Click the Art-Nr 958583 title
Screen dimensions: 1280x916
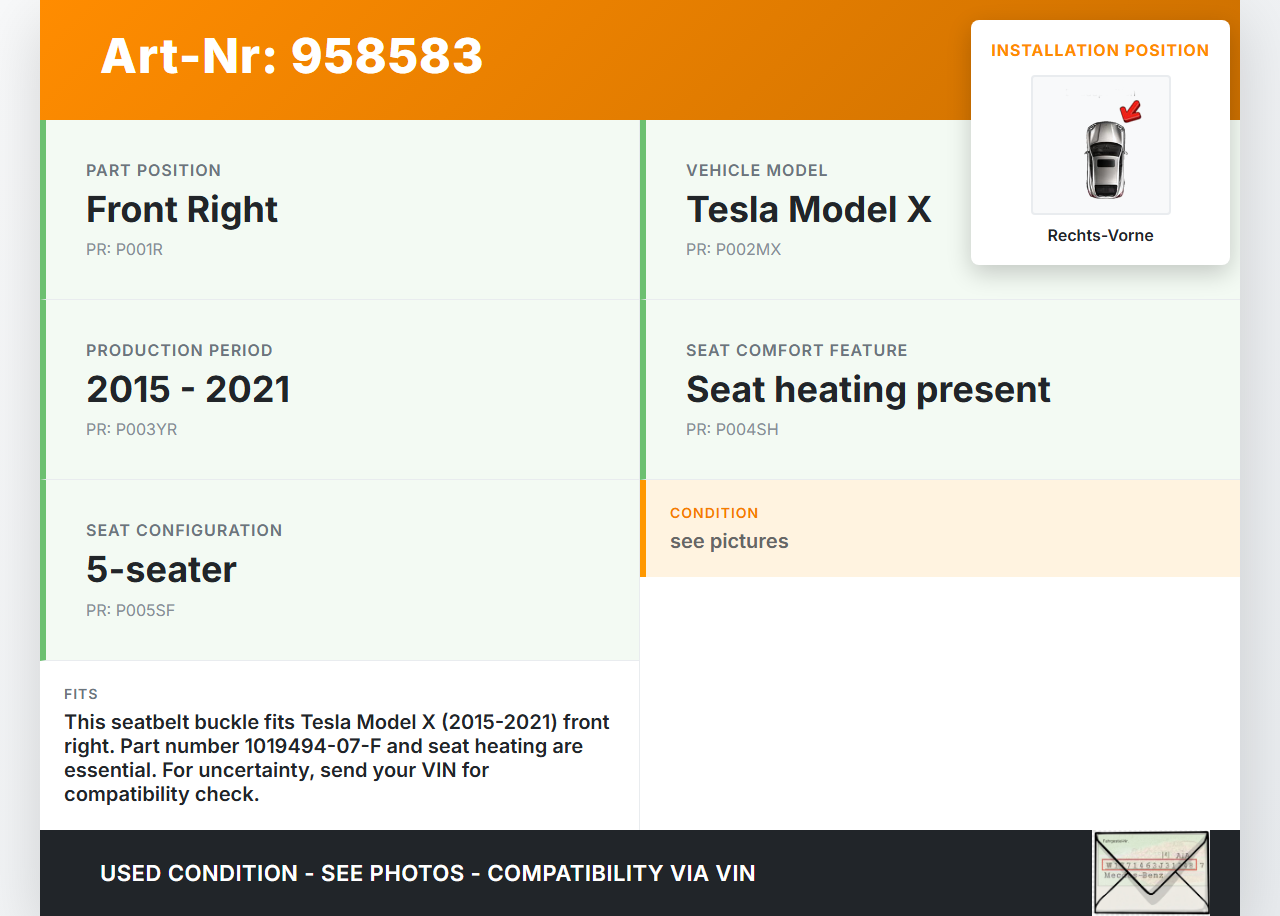tap(292, 56)
